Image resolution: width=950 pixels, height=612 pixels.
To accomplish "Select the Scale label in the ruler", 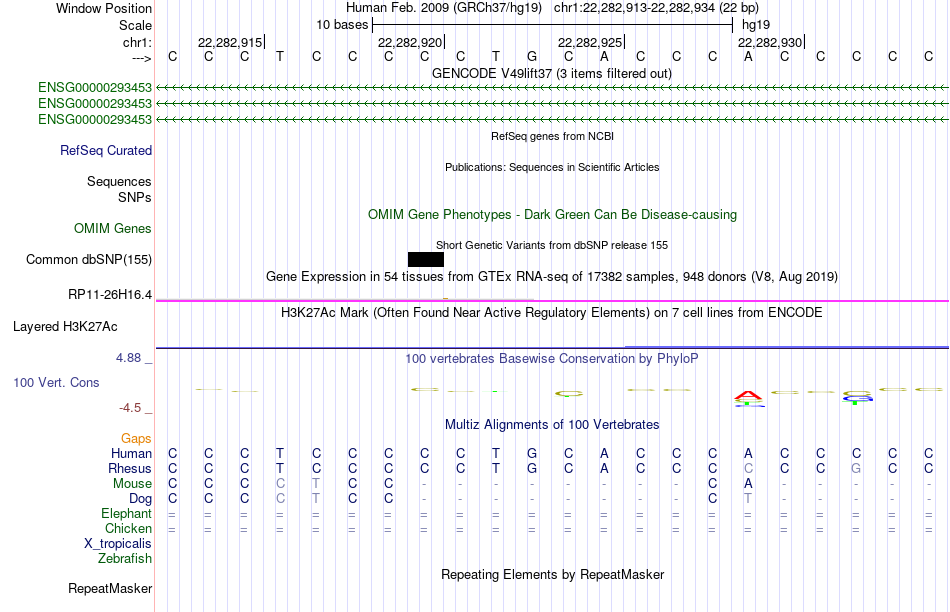I will 135,25.
